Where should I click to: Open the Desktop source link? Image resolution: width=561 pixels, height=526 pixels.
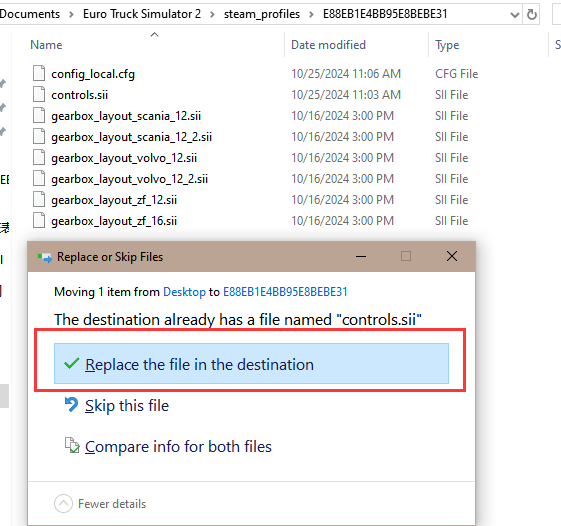(184, 292)
